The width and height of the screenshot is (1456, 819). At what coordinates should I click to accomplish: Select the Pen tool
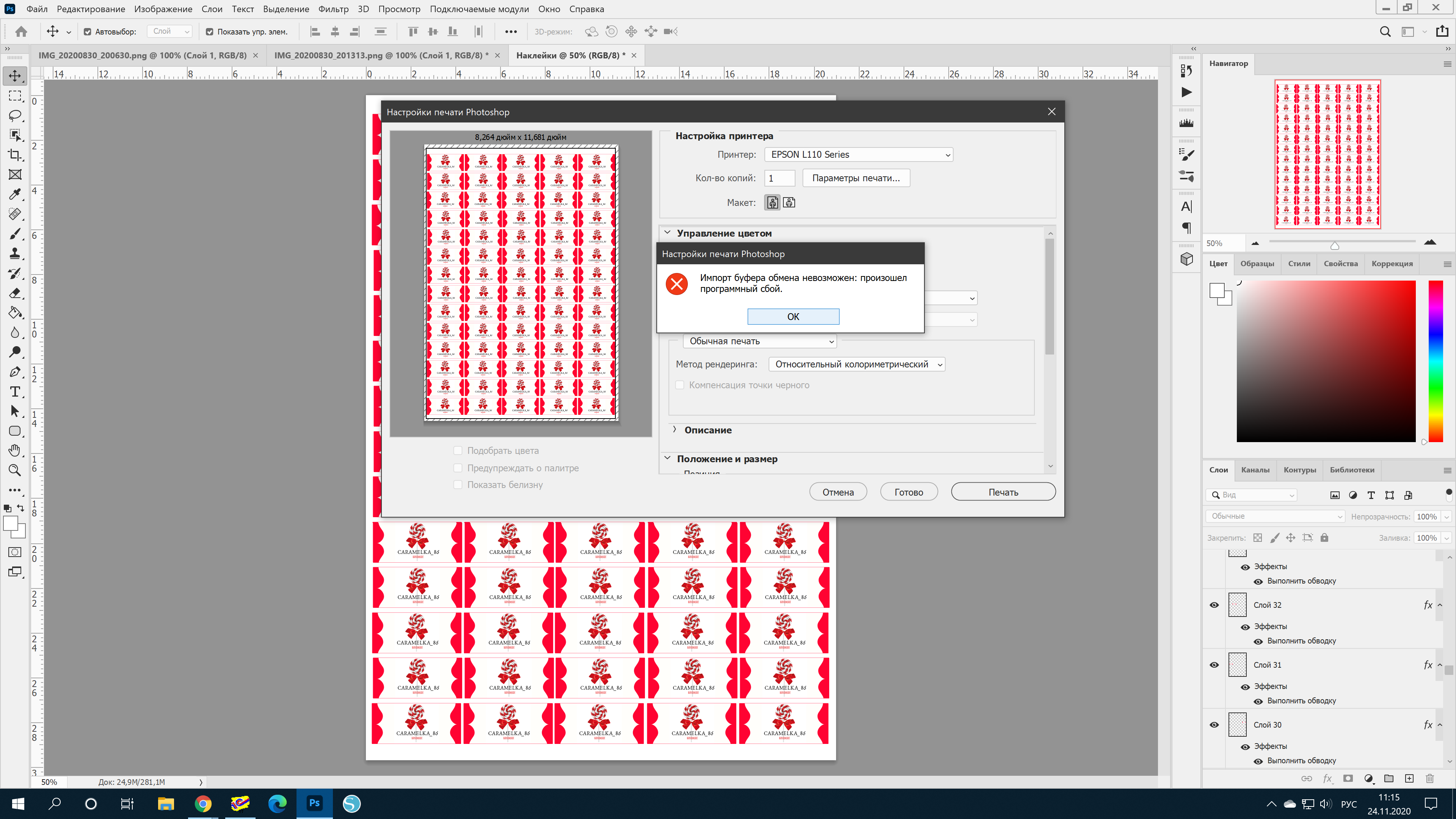pyautogui.click(x=15, y=372)
